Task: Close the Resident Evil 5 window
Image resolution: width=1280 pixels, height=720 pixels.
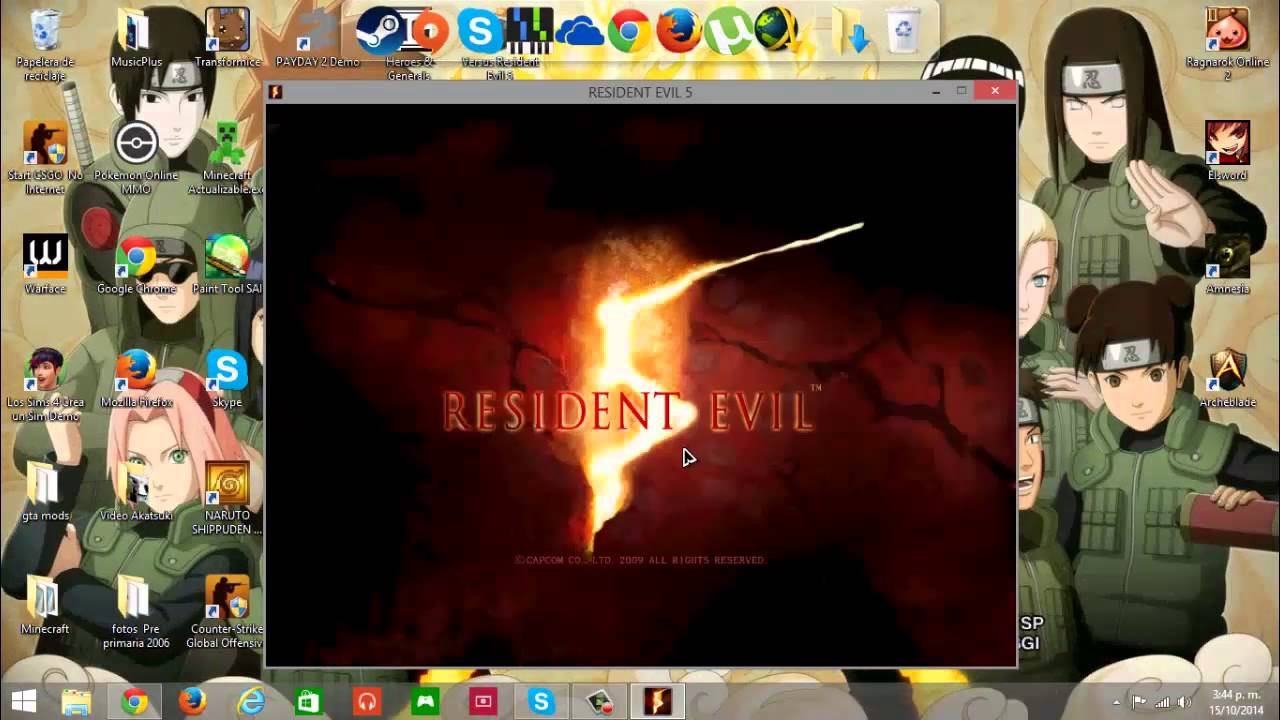Action: [995, 91]
